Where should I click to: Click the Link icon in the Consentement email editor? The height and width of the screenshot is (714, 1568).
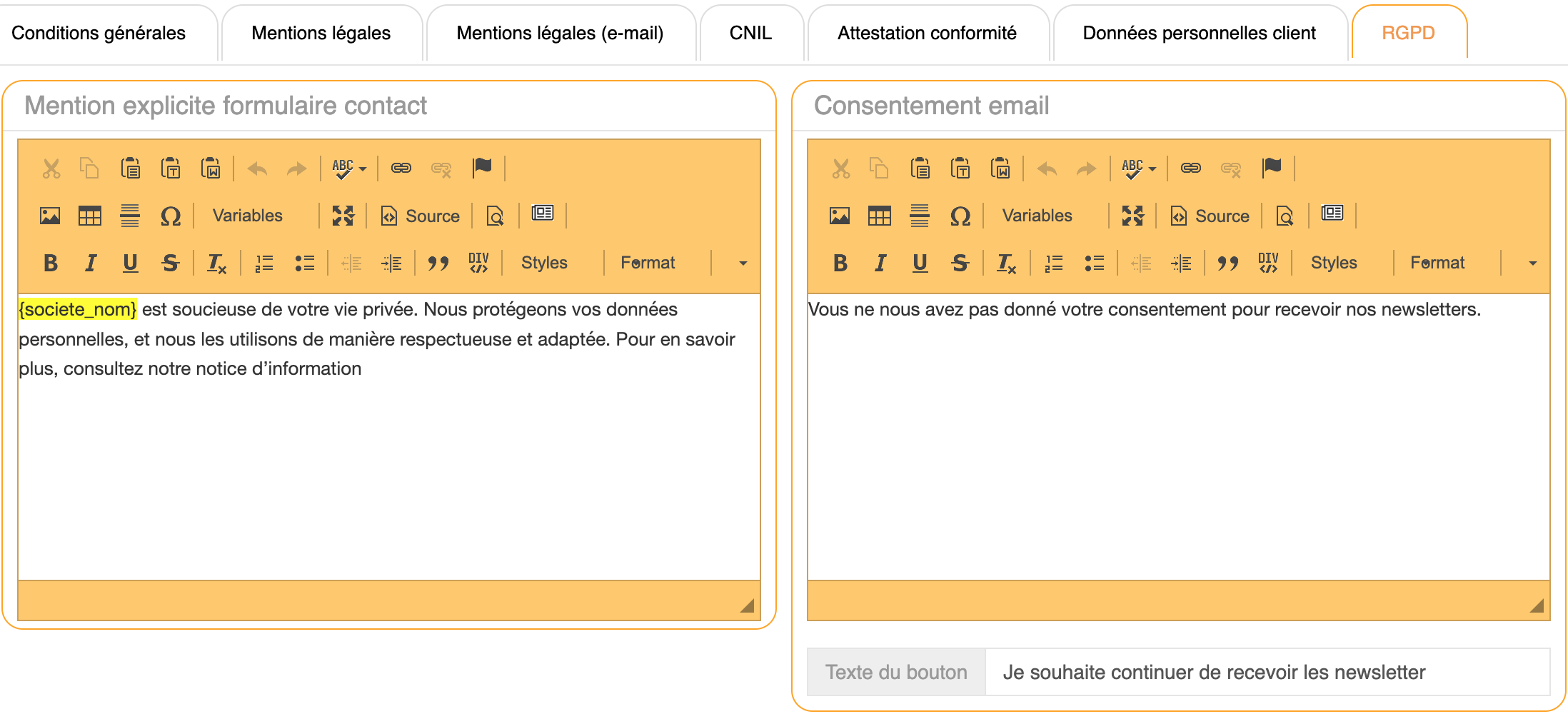[1190, 168]
